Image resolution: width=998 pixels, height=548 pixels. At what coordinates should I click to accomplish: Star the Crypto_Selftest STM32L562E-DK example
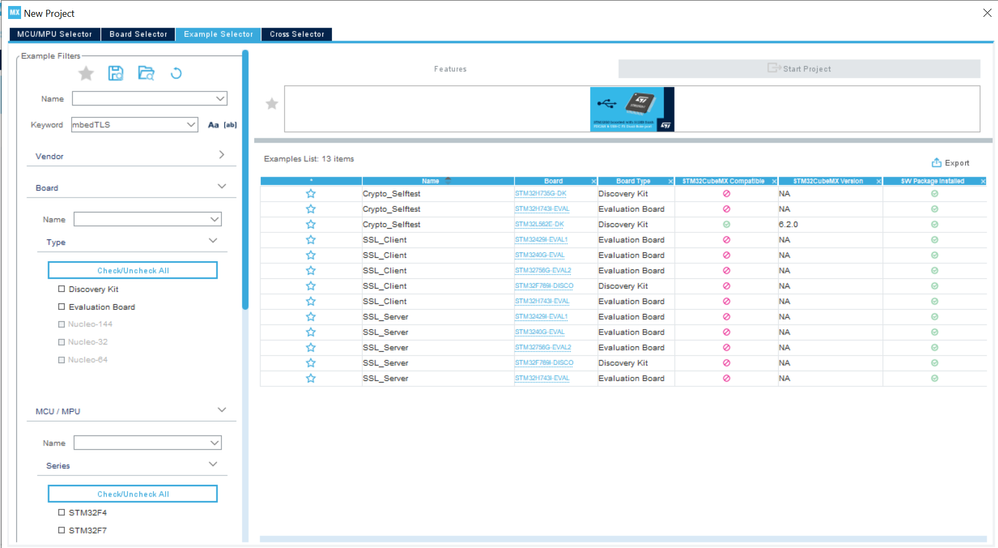311,224
